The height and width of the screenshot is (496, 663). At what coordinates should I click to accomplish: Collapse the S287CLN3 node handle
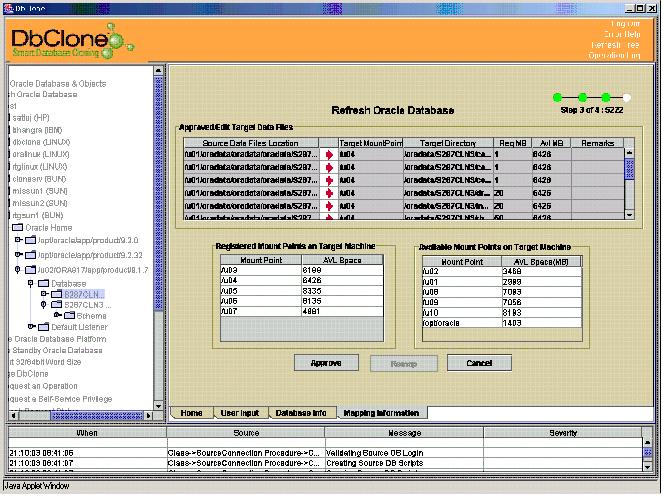tap(44, 305)
